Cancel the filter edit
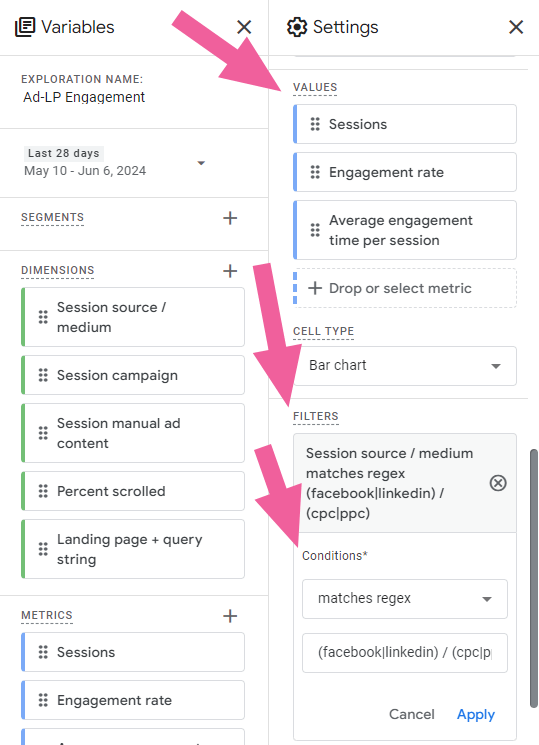The height and width of the screenshot is (745, 539). [x=412, y=714]
